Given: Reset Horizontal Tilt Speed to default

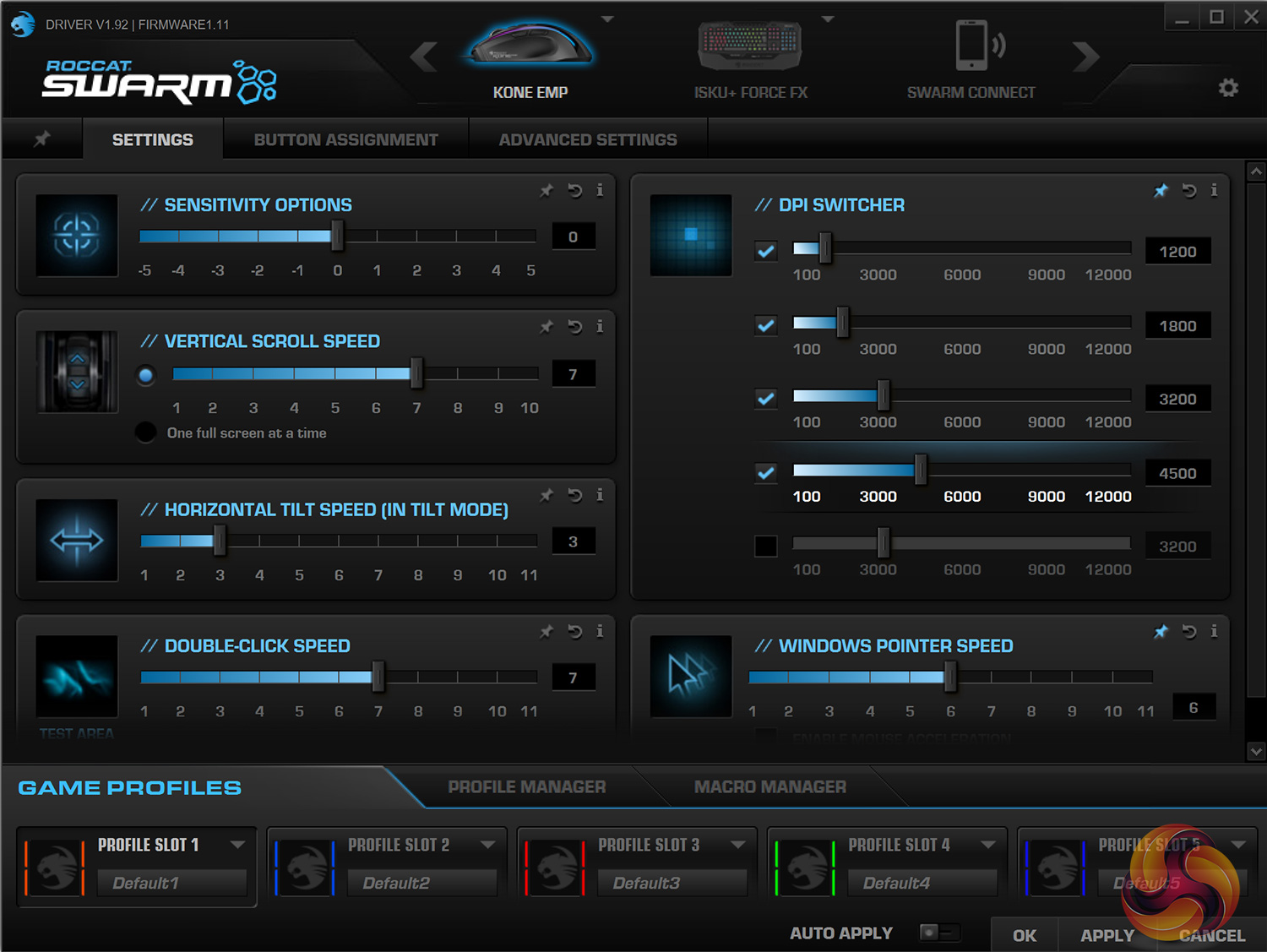Looking at the screenshot, I should point(575,495).
